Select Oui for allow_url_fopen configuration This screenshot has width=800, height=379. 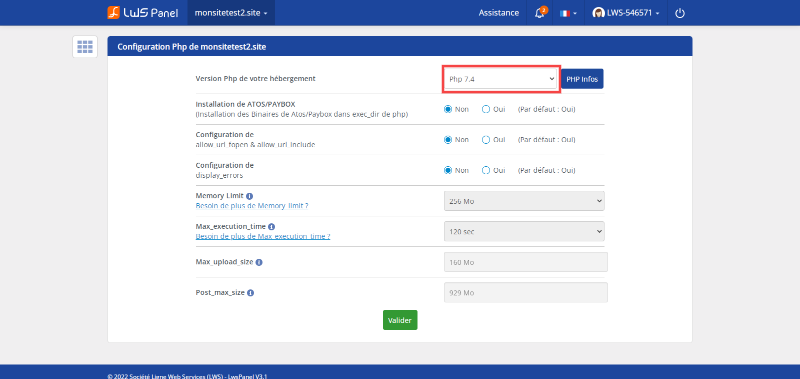point(486,140)
